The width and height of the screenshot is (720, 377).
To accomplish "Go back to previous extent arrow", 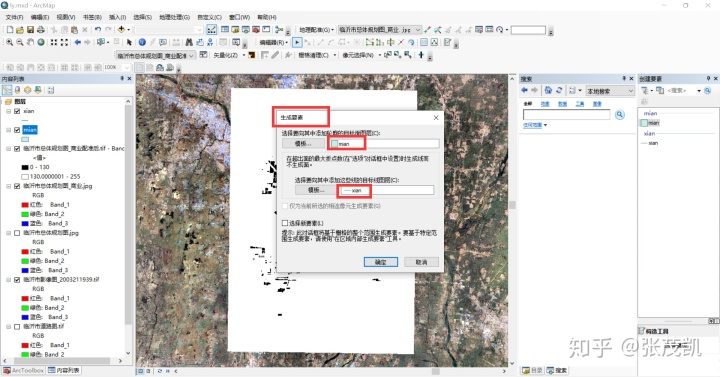I will coord(78,42).
